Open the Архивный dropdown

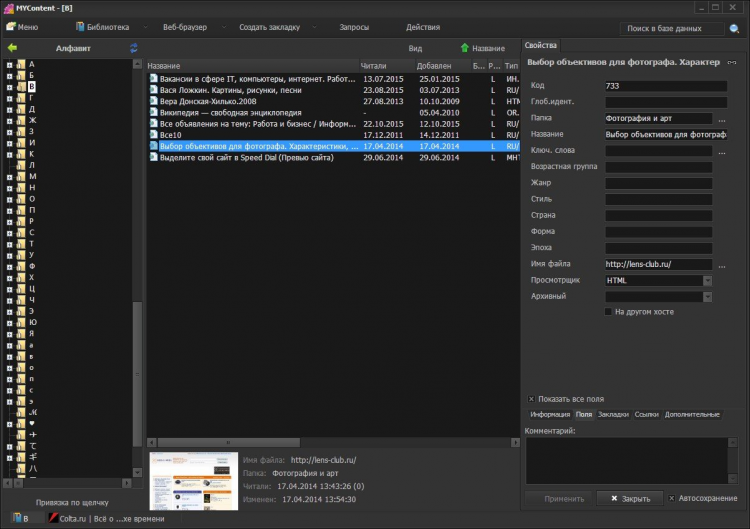(x=708, y=297)
